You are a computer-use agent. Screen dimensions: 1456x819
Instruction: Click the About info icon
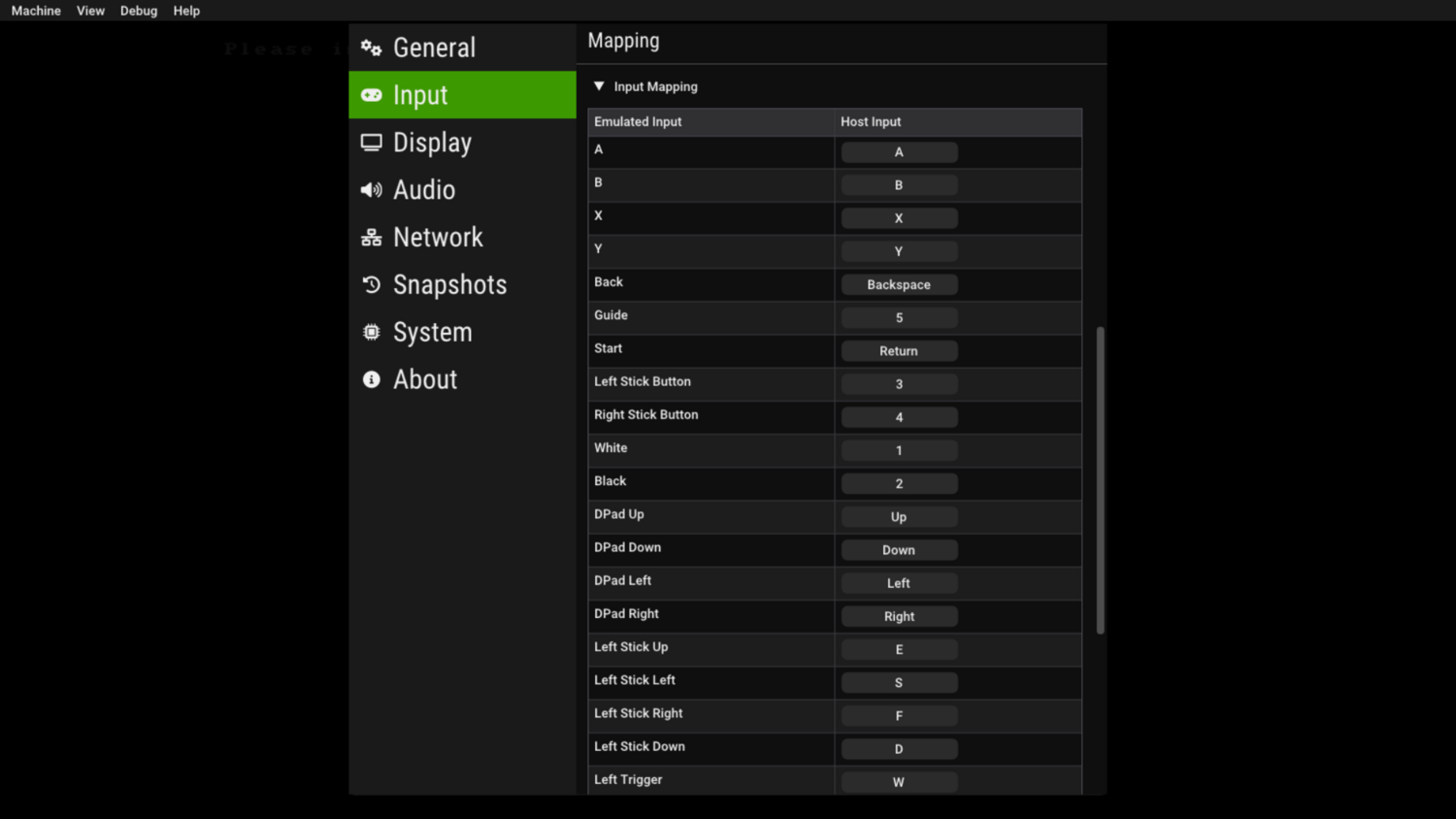(x=371, y=379)
